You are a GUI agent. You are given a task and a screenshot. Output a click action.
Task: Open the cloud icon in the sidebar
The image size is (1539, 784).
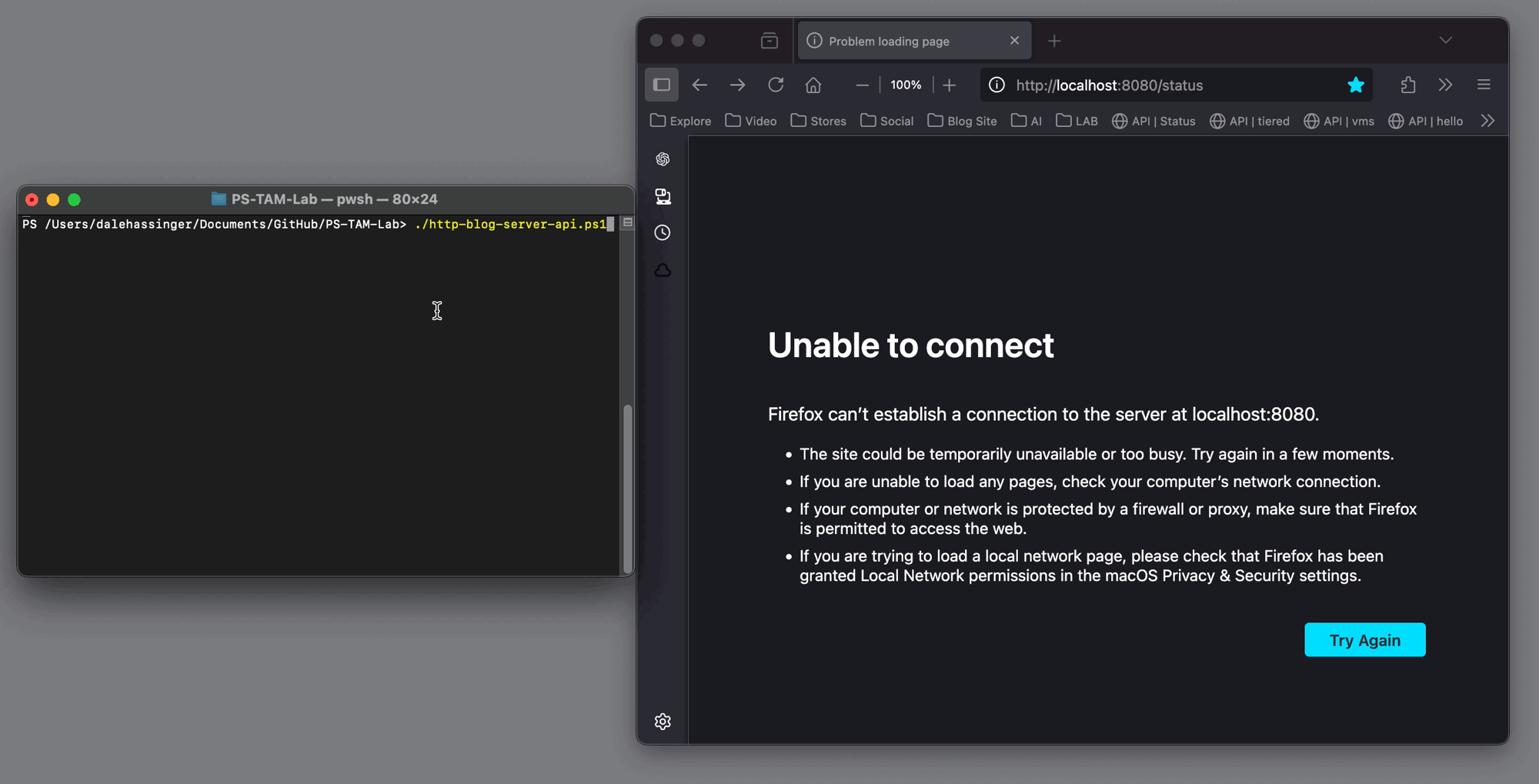coord(663,270)
